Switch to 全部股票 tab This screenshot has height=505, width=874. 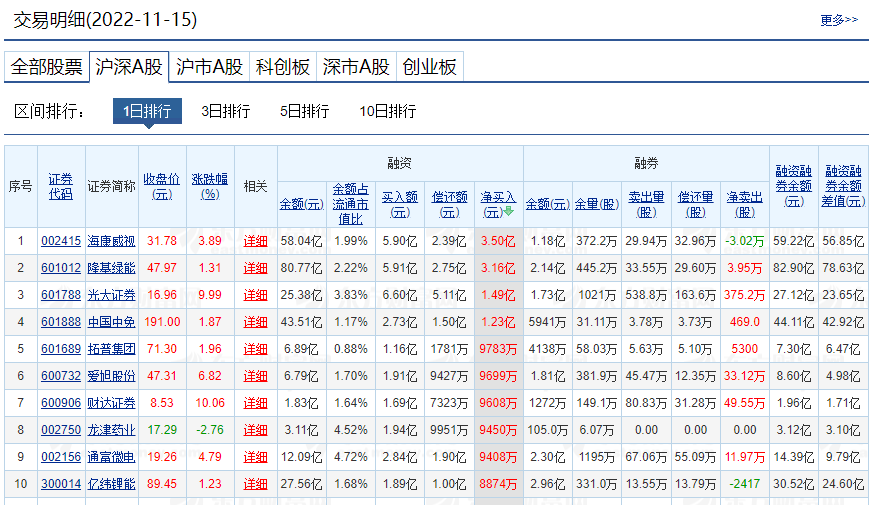point(47,67)
